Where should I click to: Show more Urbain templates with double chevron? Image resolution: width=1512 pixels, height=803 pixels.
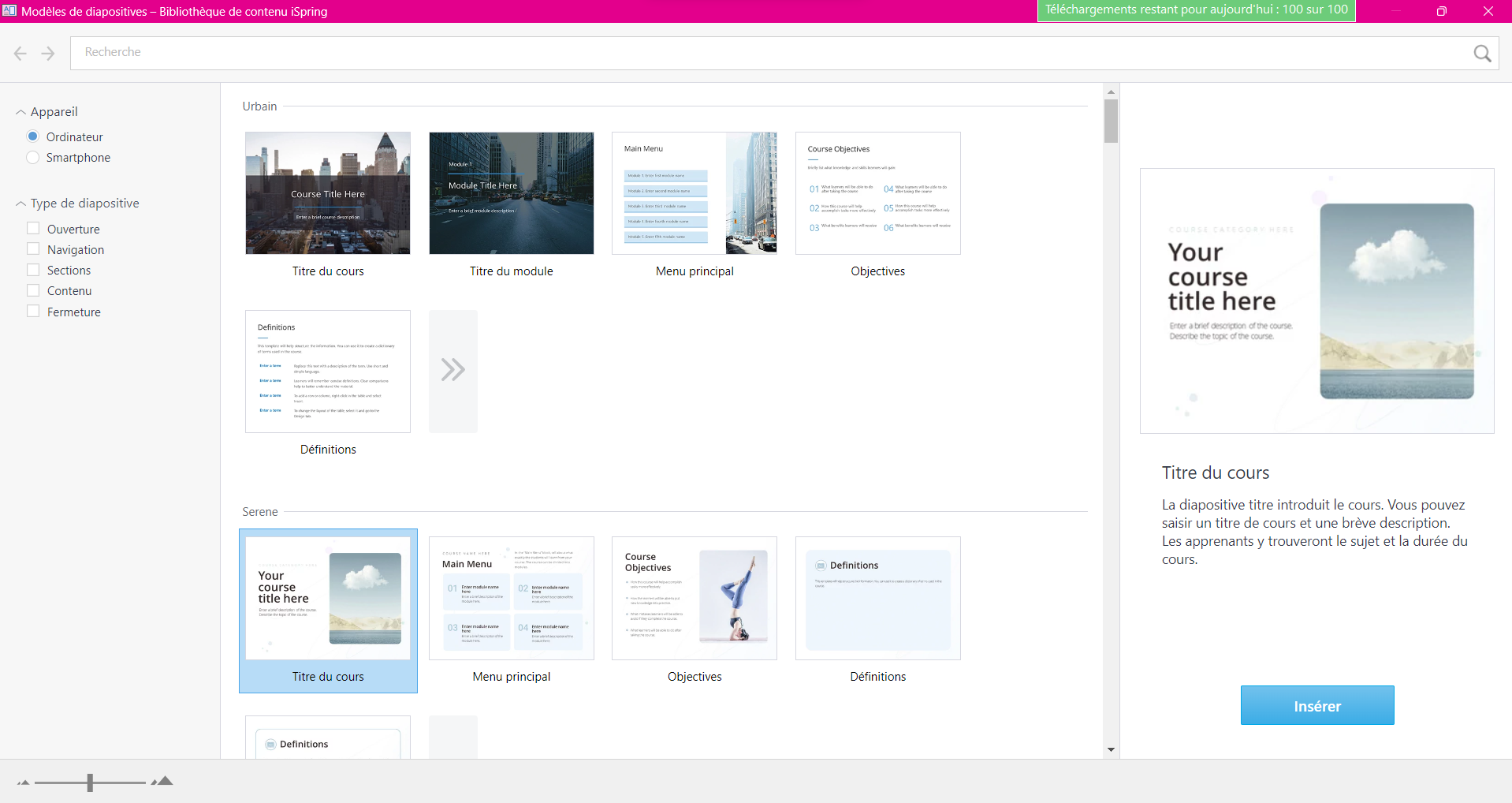(452, 371)
